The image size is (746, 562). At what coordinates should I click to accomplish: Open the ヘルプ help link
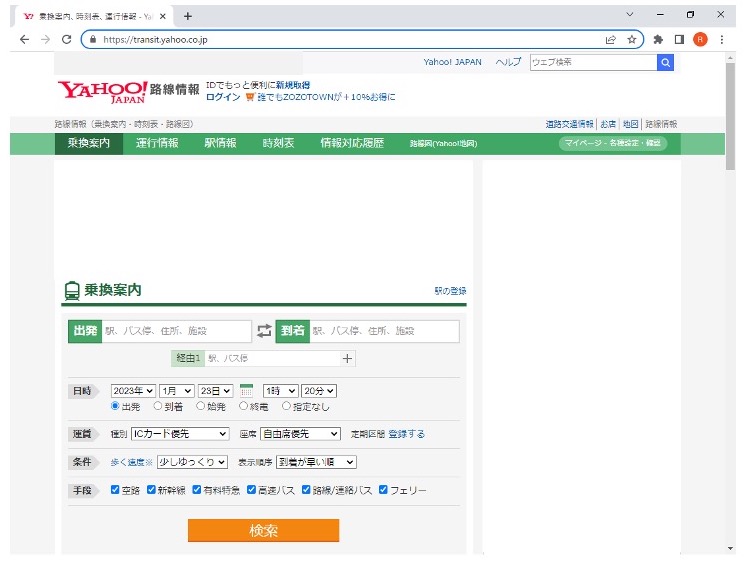[x=509, y=62]
